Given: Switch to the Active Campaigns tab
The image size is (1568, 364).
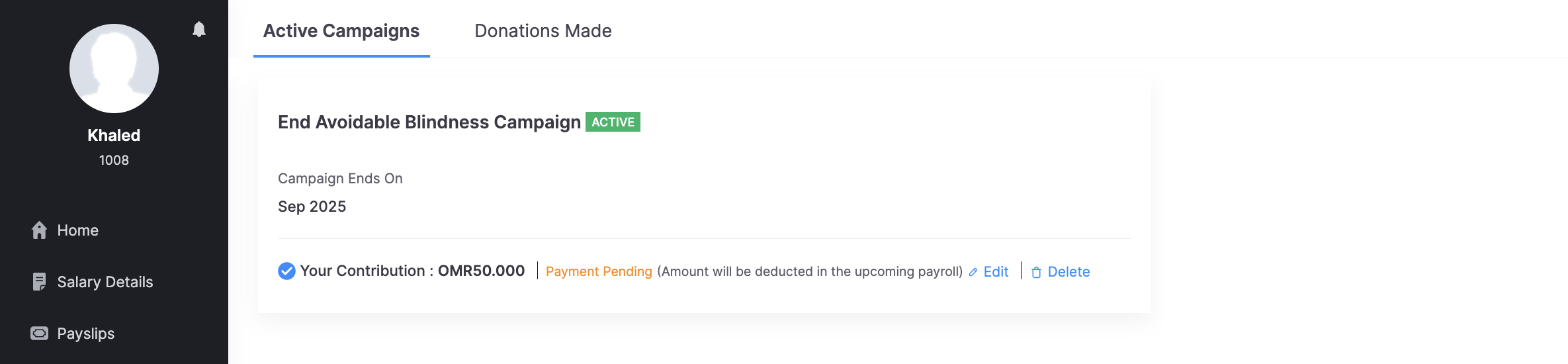Looking at the screenshot, I should (341, 31).
